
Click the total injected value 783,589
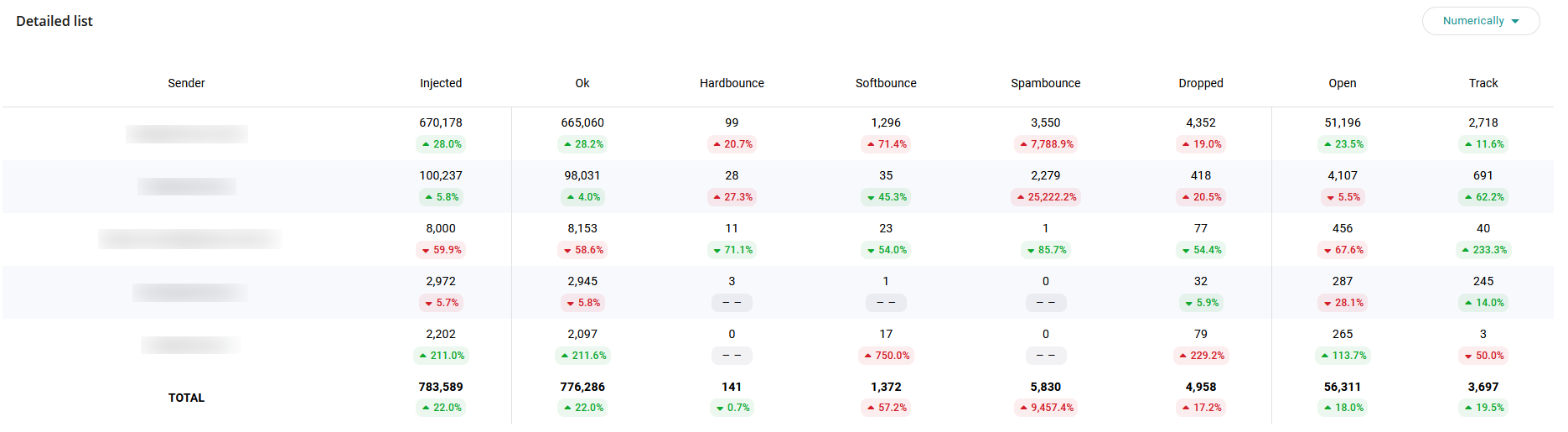pyautogui.click(x=441, y=387)
